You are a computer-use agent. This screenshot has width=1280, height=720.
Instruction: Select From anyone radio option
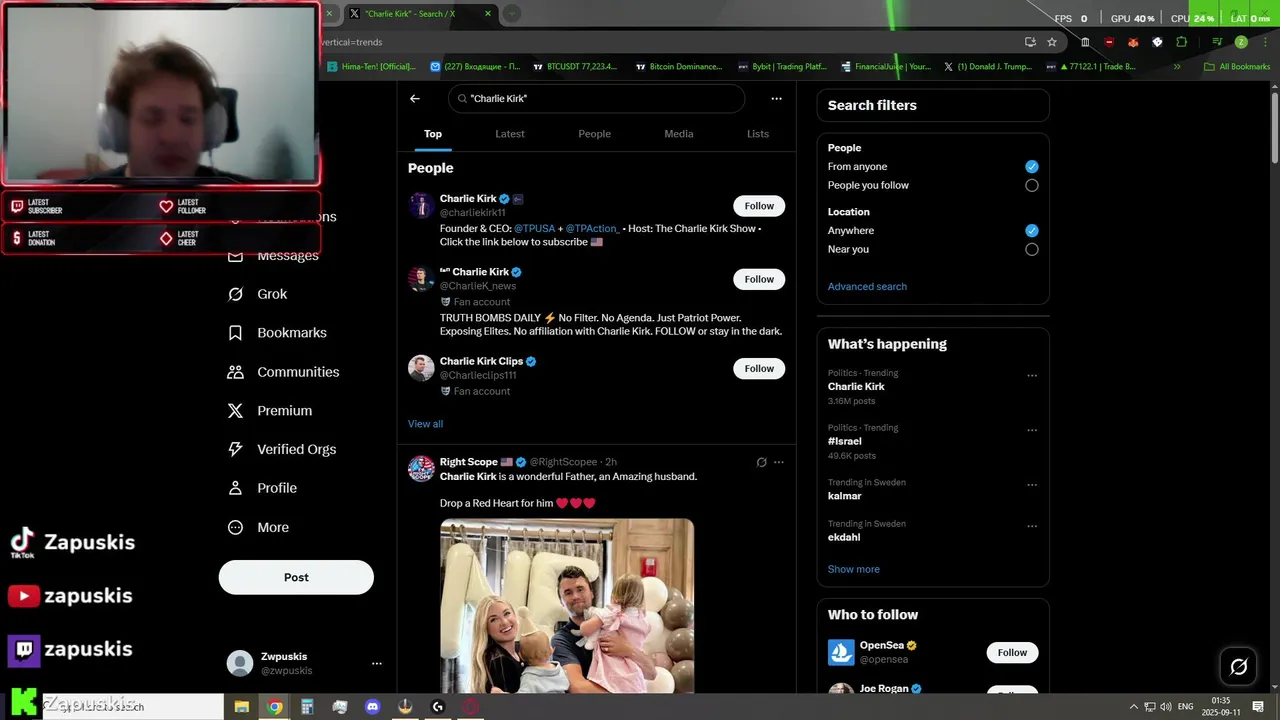[x=1032, y=167]
